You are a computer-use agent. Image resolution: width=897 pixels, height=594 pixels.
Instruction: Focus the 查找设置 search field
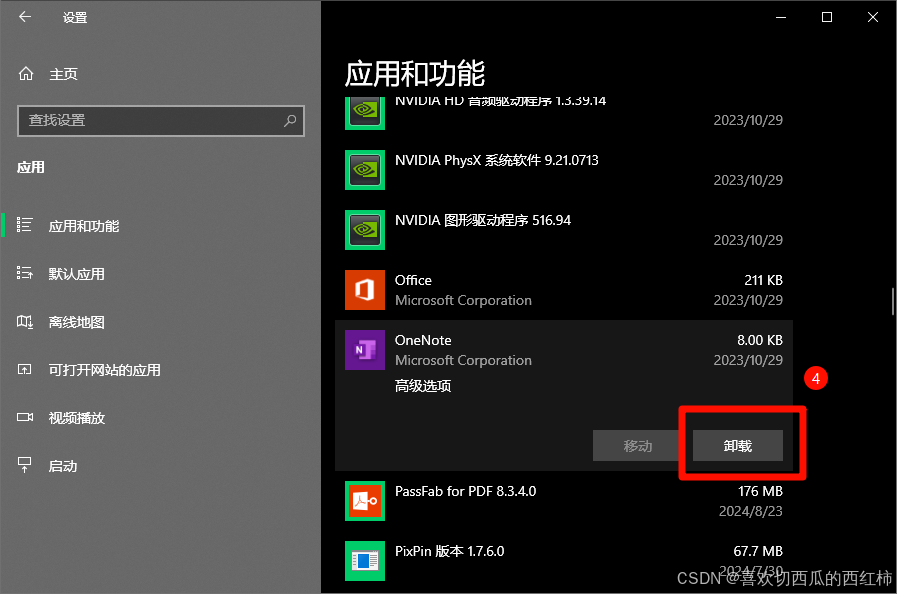[x=161, y=121]
